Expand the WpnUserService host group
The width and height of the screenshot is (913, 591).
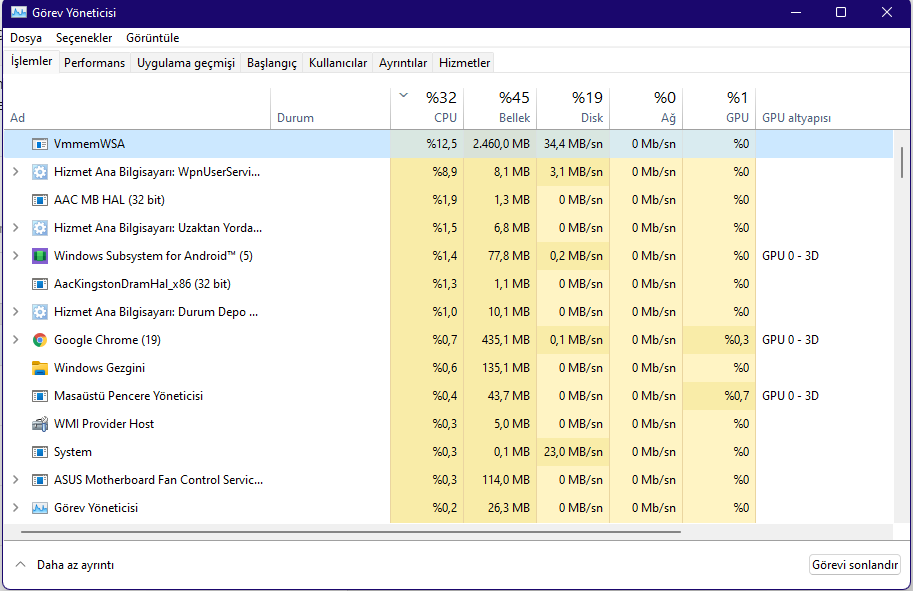click(x=16, y=172)
